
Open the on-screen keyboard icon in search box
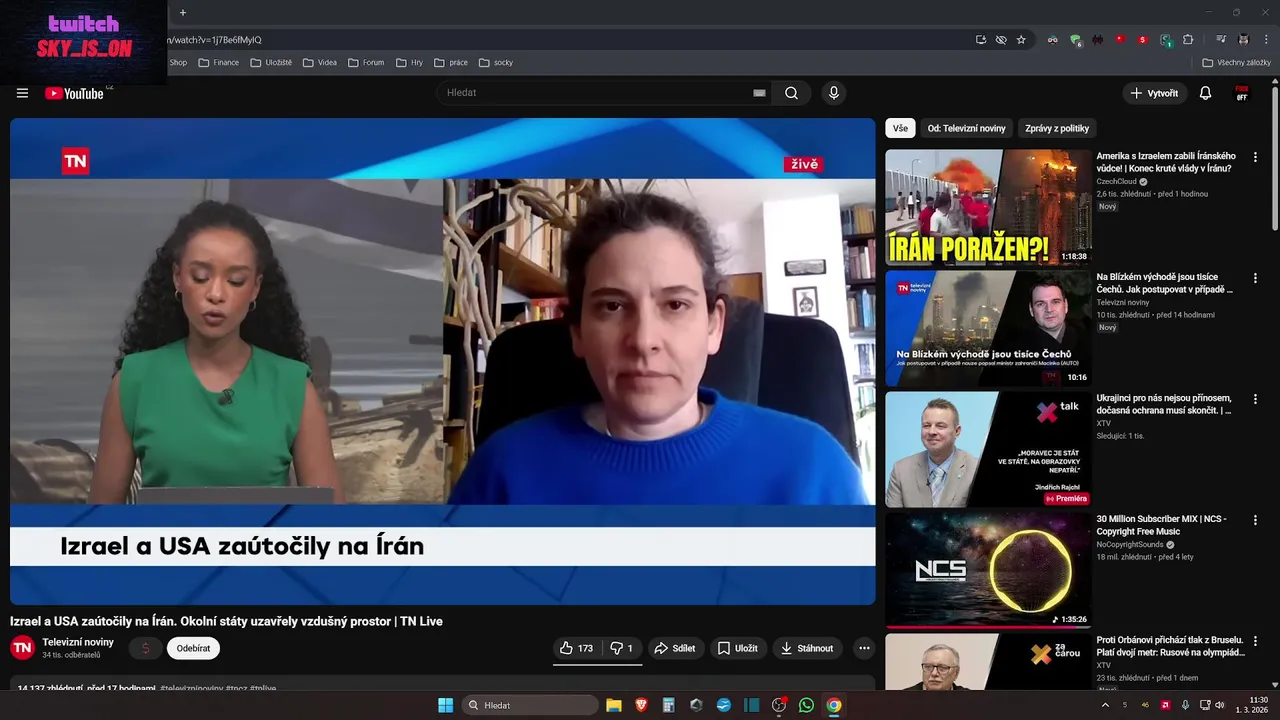pos(759,93)
